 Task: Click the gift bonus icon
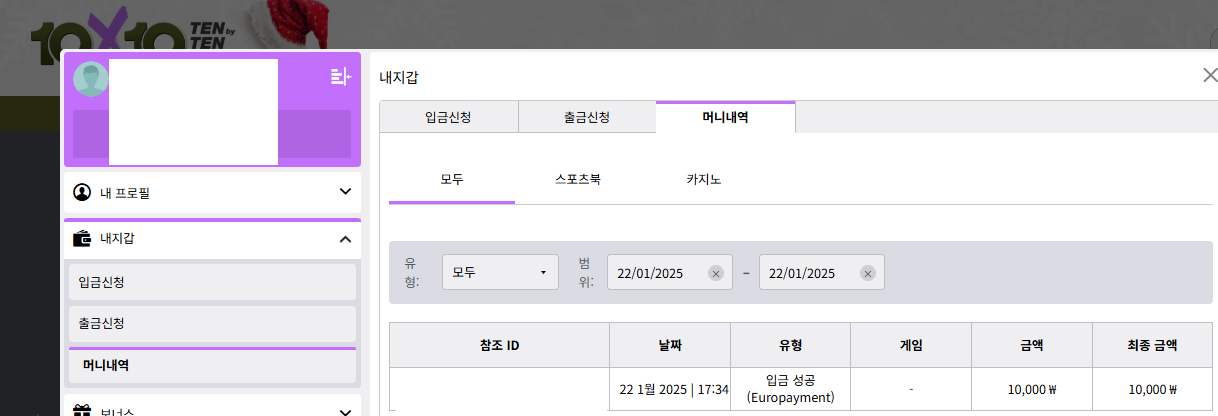pyautogui.click(x=82, y=410)
